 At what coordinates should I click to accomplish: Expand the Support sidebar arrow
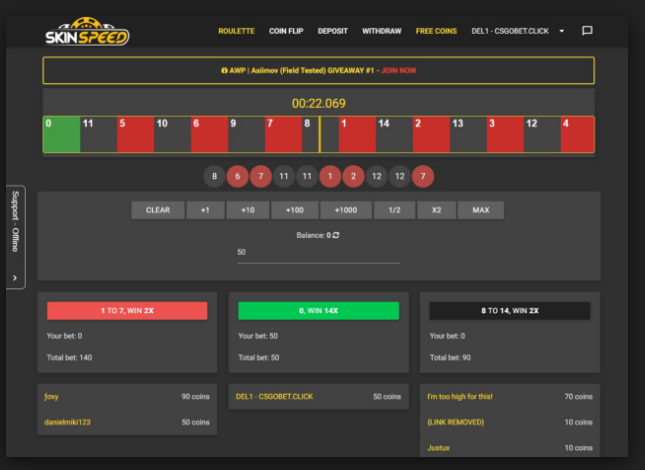click(x=15, y=278)
